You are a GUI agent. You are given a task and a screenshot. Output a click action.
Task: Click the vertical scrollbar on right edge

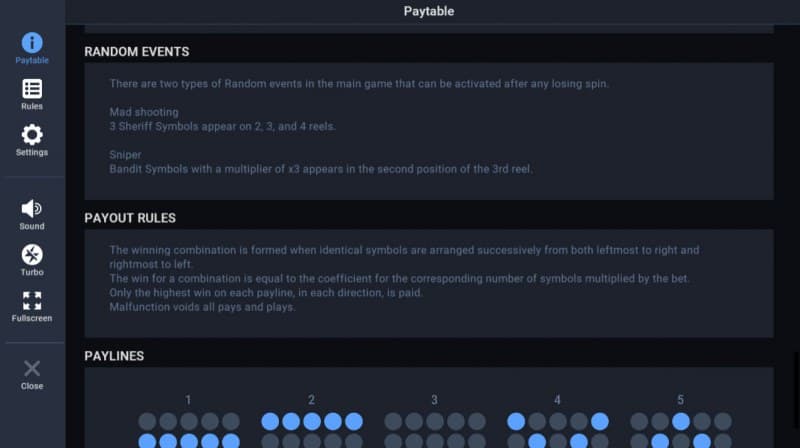[795, 375]
